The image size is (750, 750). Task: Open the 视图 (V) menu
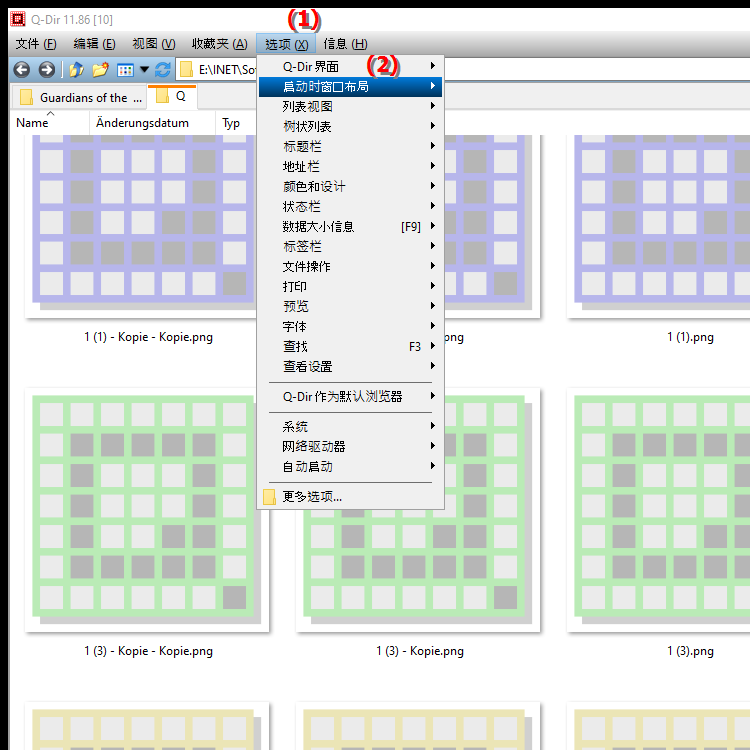pyautogui.click(x=154, y=44)
